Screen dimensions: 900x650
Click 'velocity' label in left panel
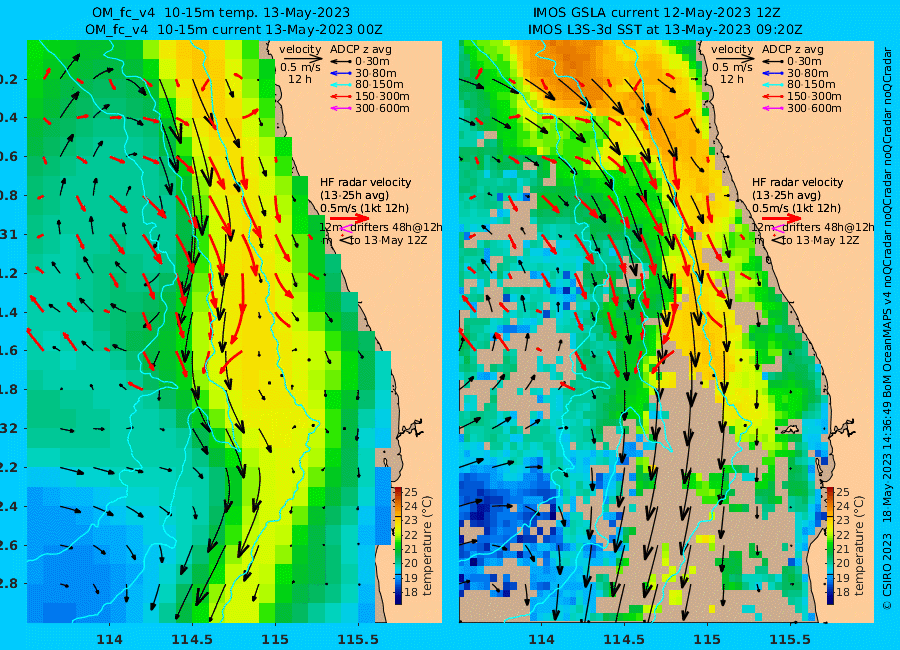[300, 49]
